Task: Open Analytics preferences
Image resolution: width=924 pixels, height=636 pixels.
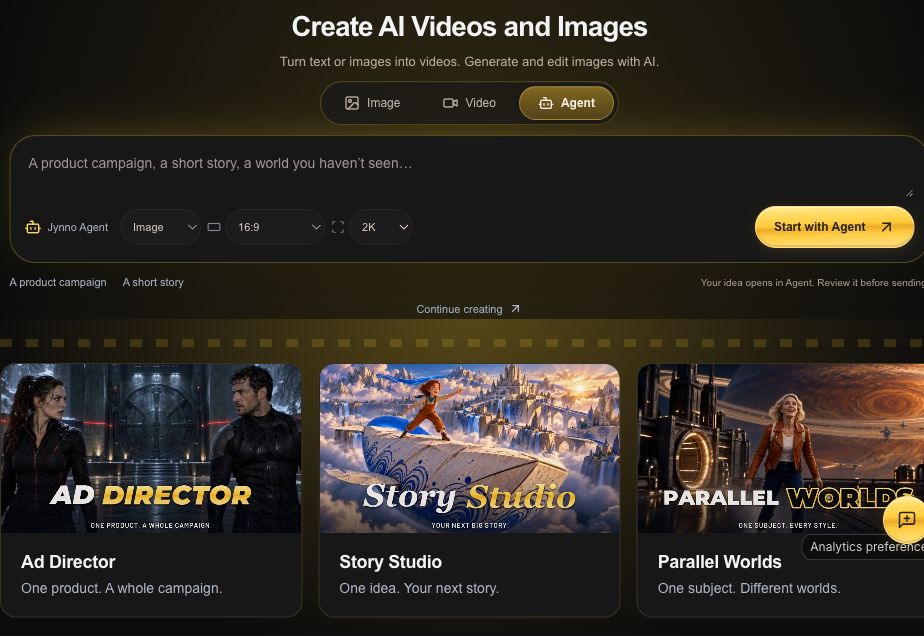Action: (x=864, y=547)
